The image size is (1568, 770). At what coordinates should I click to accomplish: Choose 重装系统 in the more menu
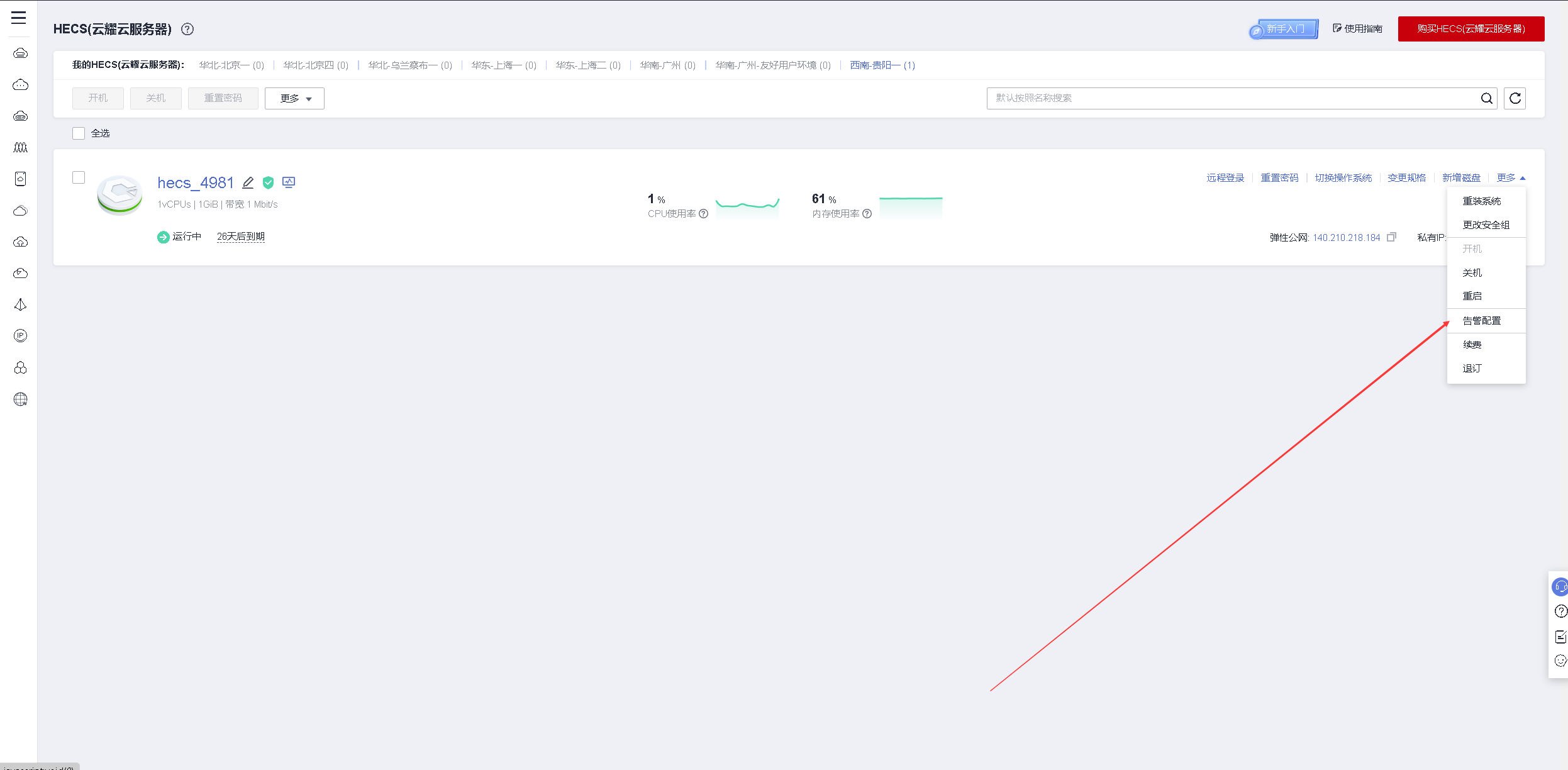1481,201
